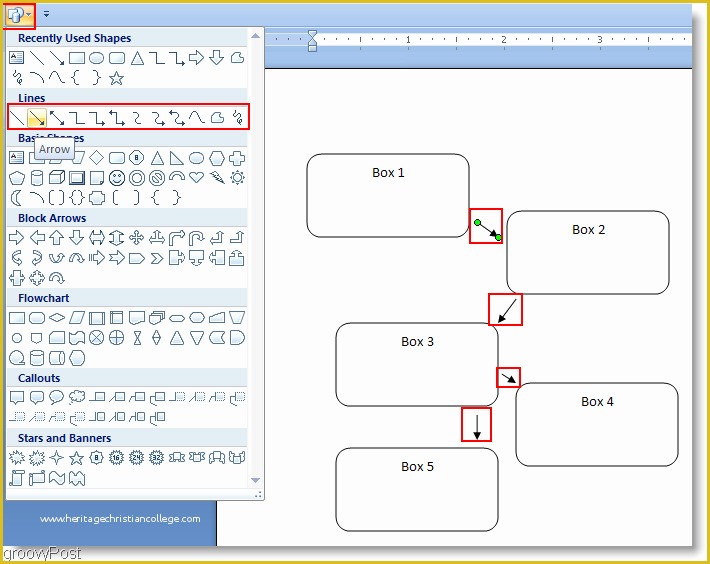Screen dimensions: 710x564
Task: Select Up Arrow in Block Arrows
Action: [x=57, y=238]
